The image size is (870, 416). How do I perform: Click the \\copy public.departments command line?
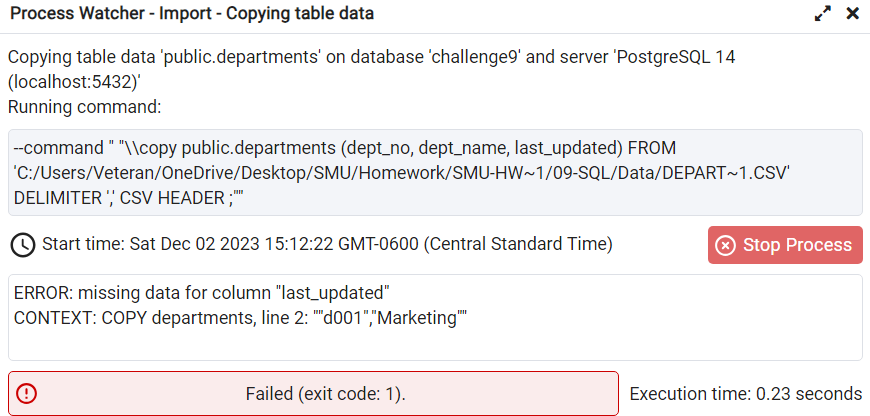tap(345, 148)
